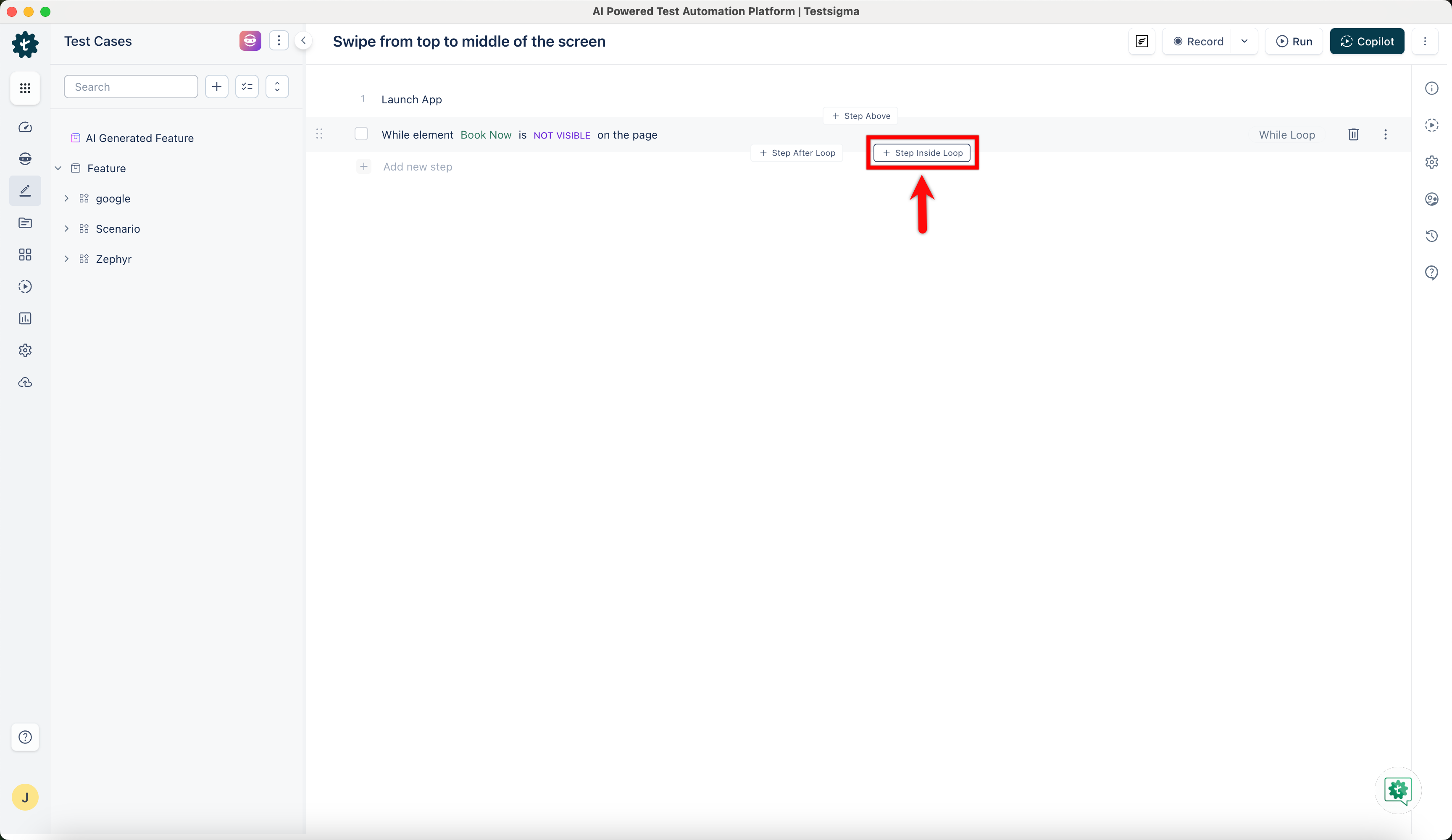Open the notes editor icon left of Record
Viewport: 1452px width, 840px height.
pos(1142,41)
